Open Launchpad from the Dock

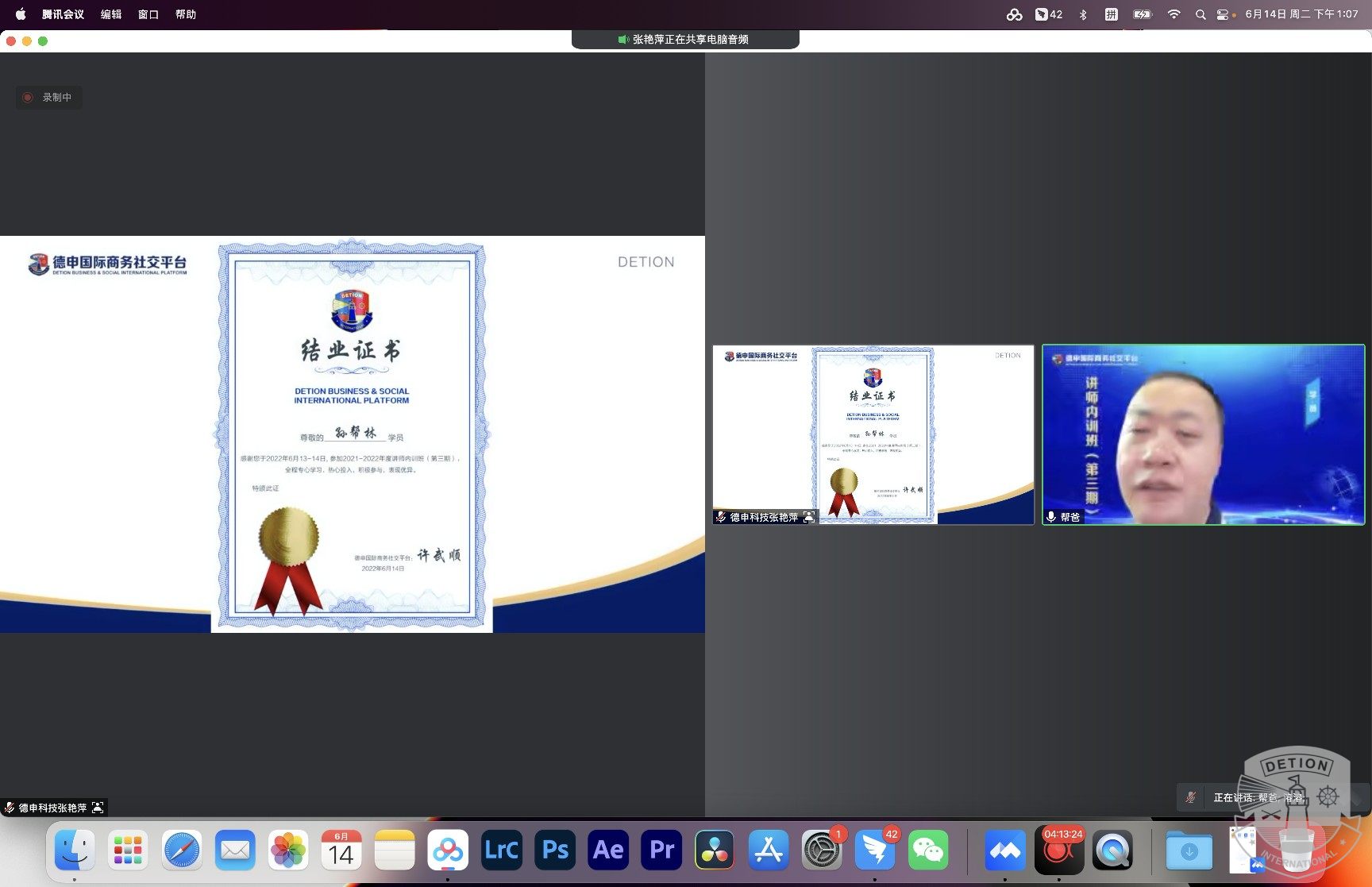point(128,850)
